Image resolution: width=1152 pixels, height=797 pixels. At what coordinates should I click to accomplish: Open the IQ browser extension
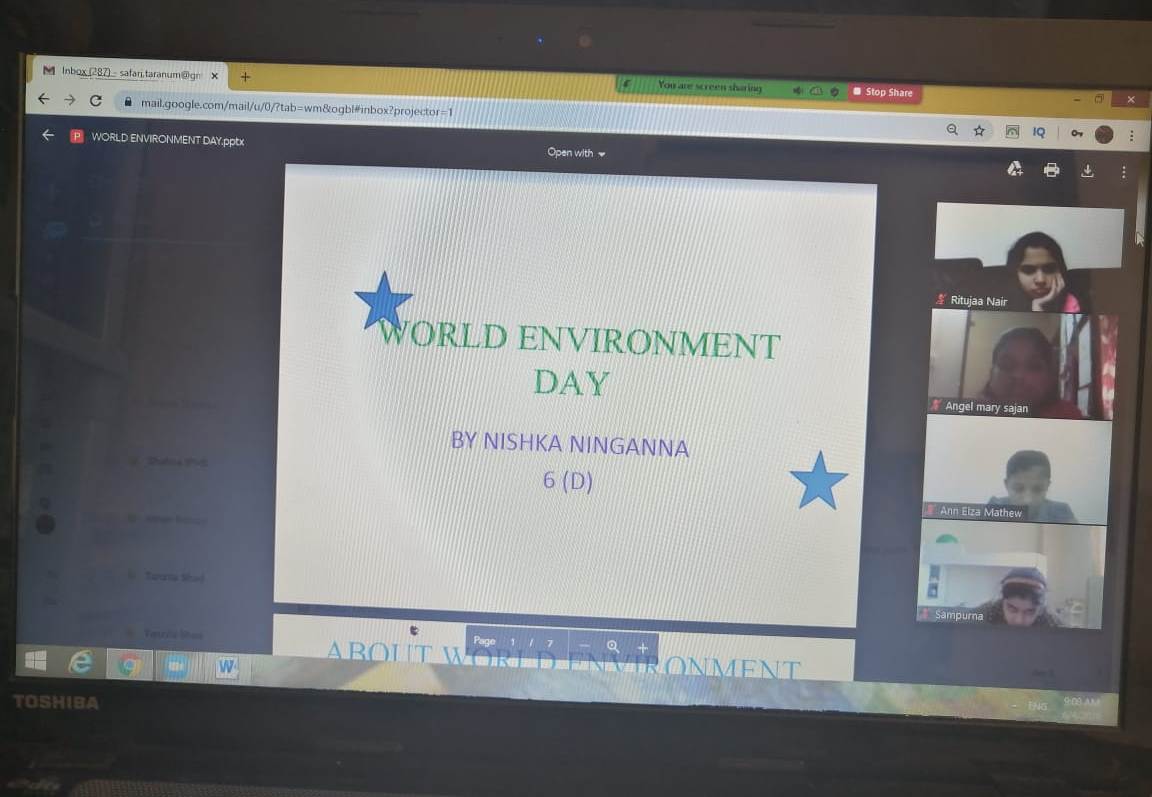click(x=1039, y=132)
